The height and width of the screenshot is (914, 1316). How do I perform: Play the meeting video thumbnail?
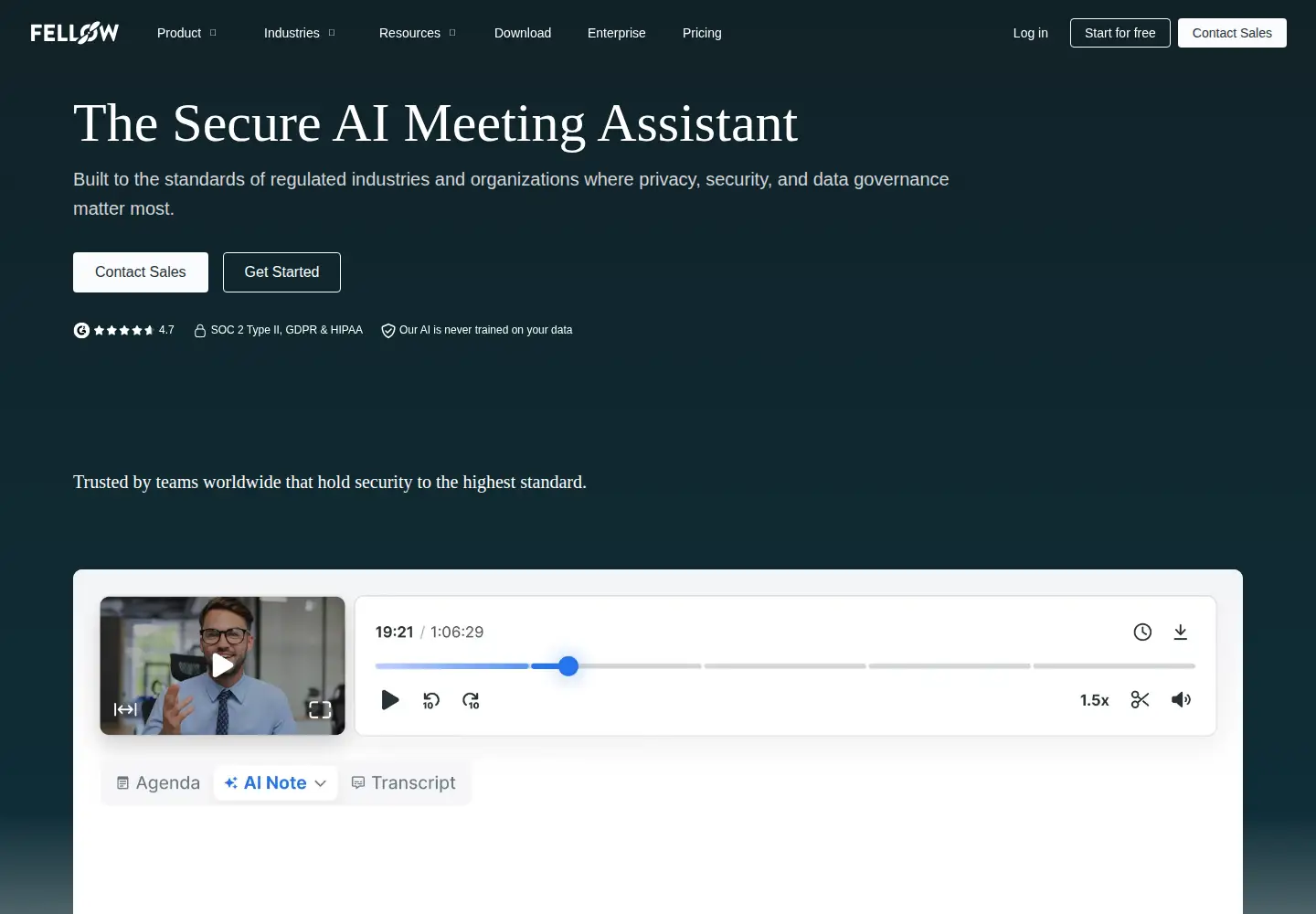point(223,665)
